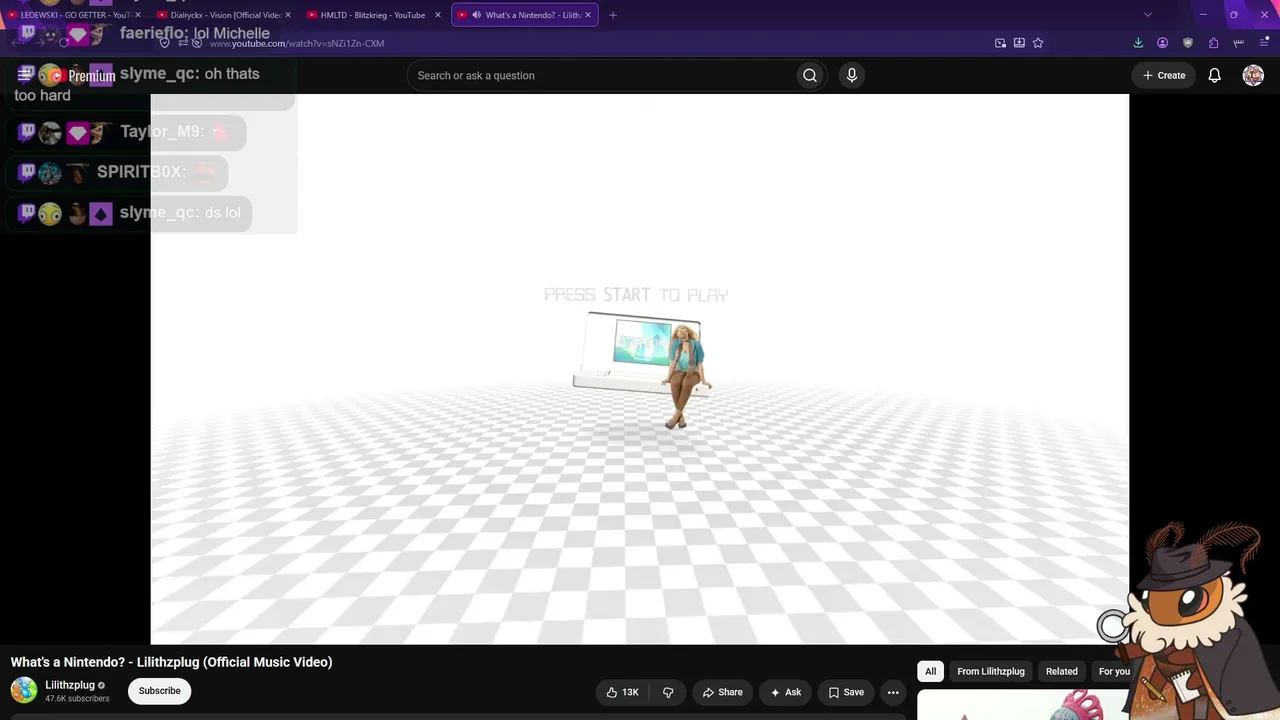Viewport: 1280px width, 720px height.
Task: Open Lilithzplug channel avatar
Action: [x=24, y=690]
